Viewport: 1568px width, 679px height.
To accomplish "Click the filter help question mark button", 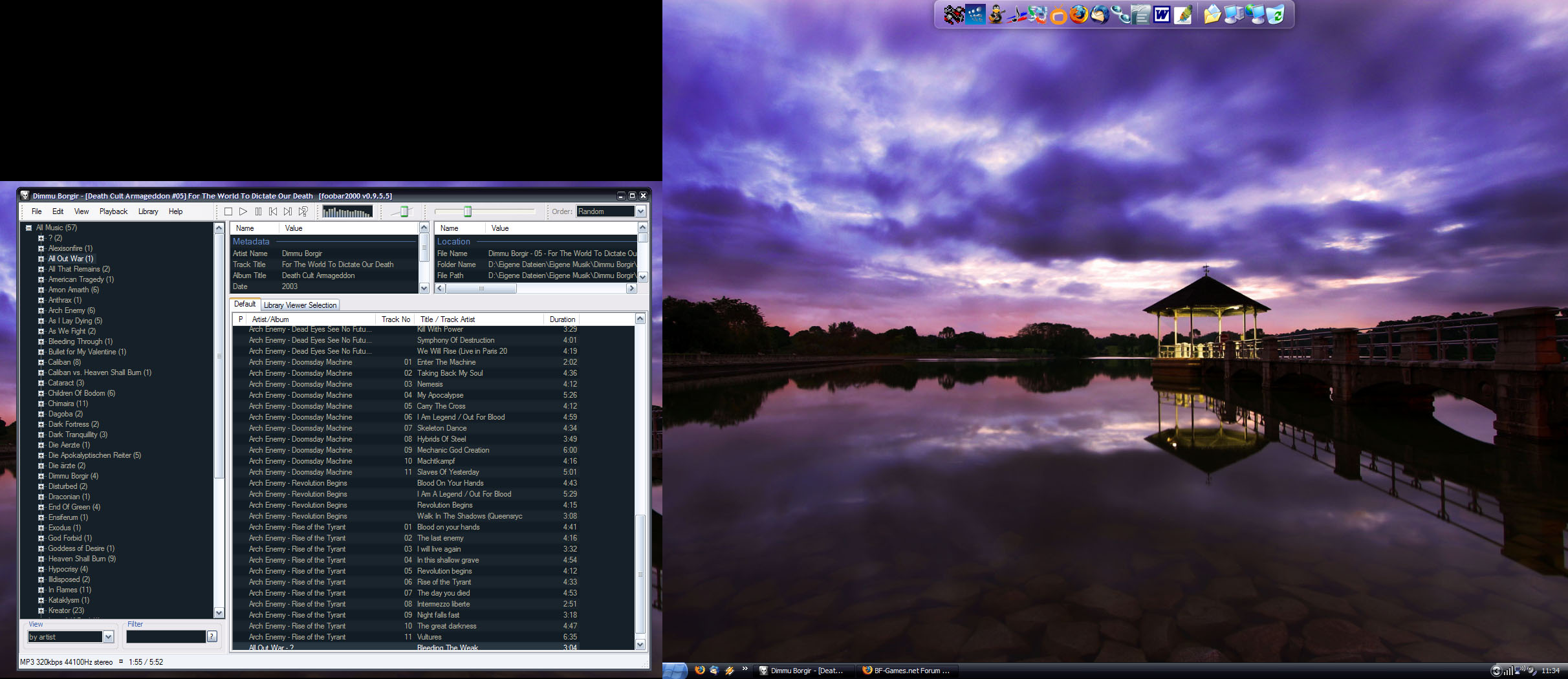I will pos(212,637).
